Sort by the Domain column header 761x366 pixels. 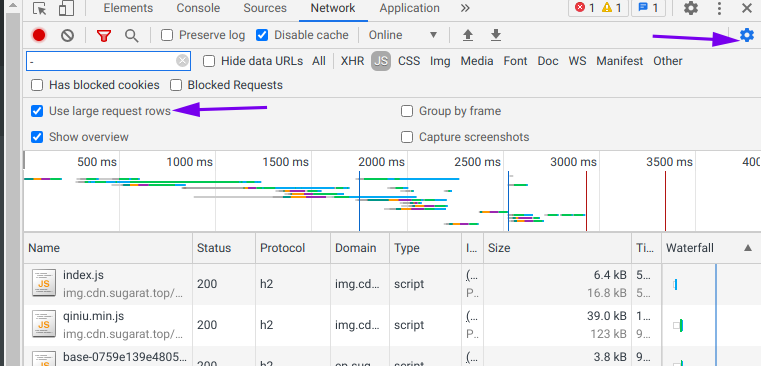click(x=360, y=248)
